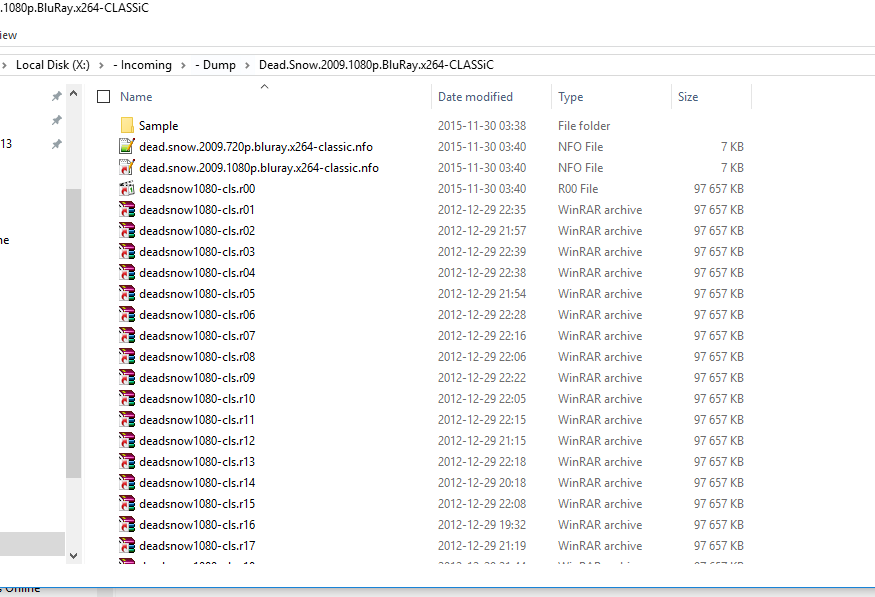This screenshot has width=875, height=597.
Task: Expand the chevron after - Incoming
Action: [183, 65]
